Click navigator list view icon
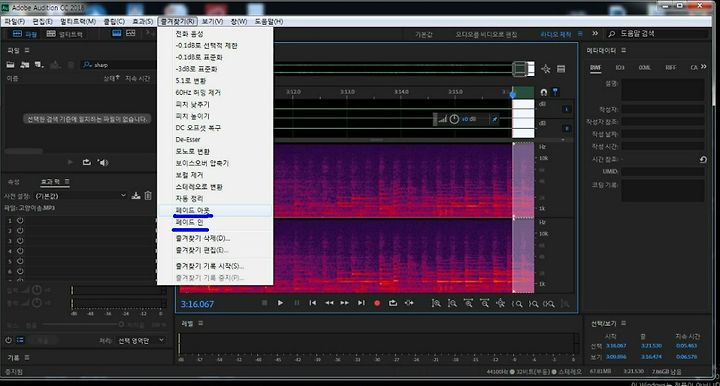Screen dimensions: 720x386 coord(561,69)
